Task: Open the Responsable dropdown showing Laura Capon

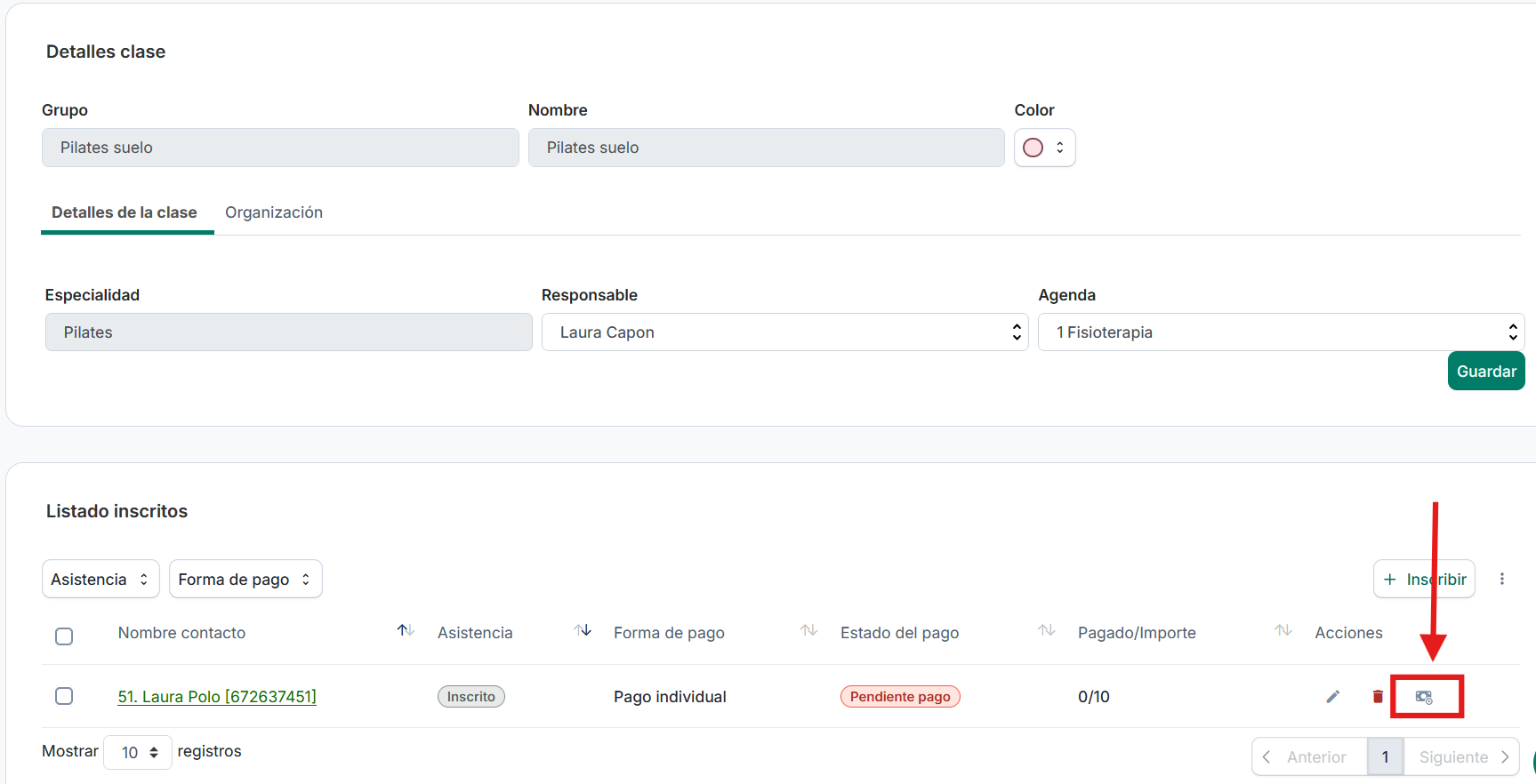Action: coord(784,332)
